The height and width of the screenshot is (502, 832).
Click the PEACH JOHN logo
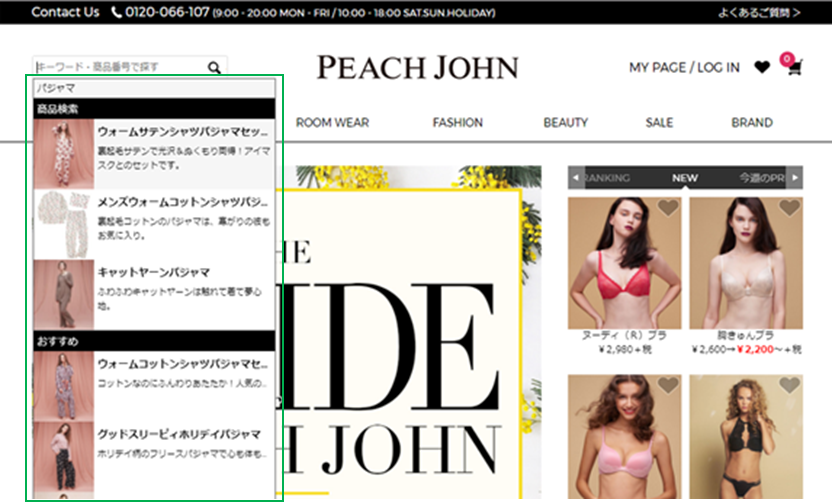tap(418, 68)
